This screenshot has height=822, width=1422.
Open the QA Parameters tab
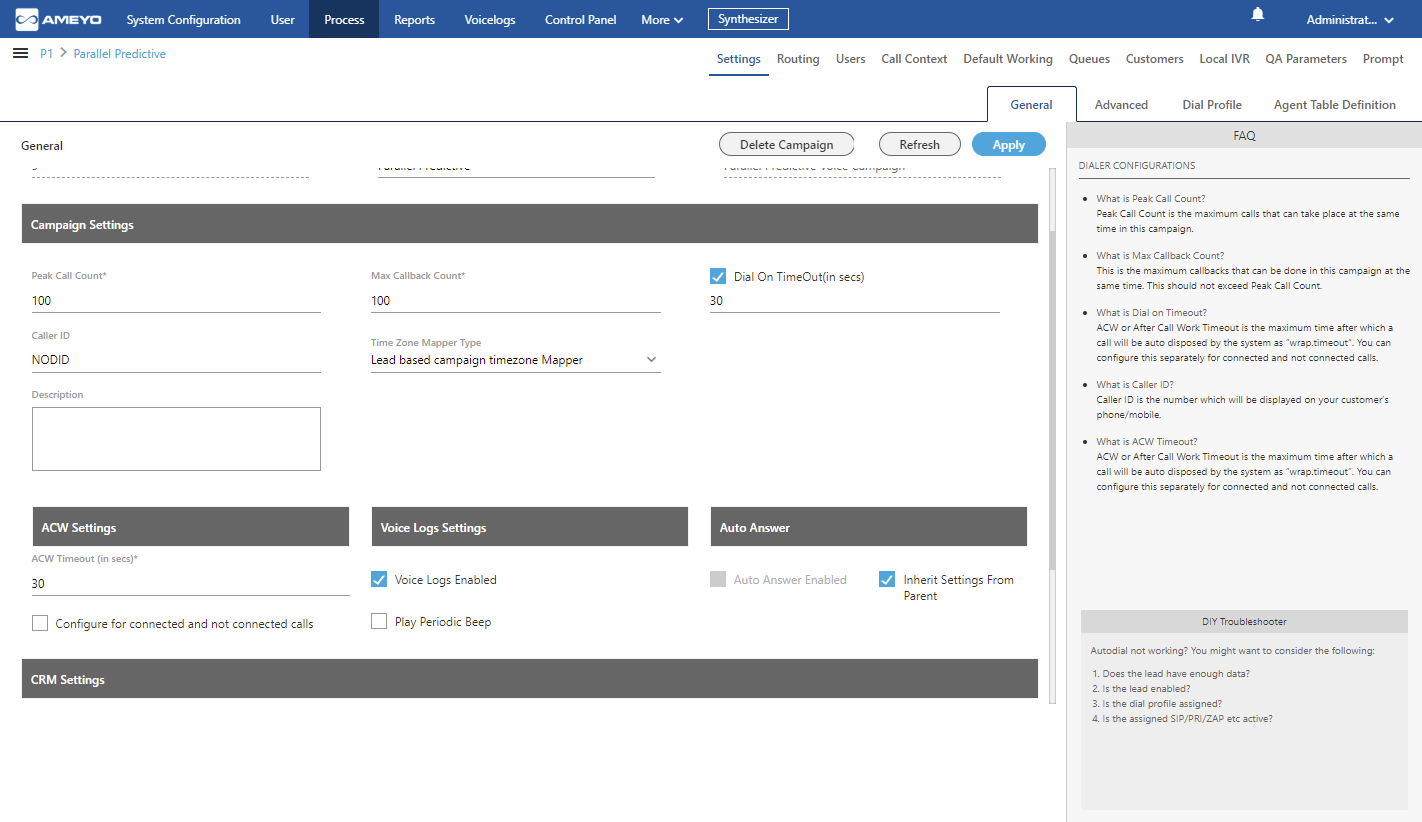[1306, 59]
